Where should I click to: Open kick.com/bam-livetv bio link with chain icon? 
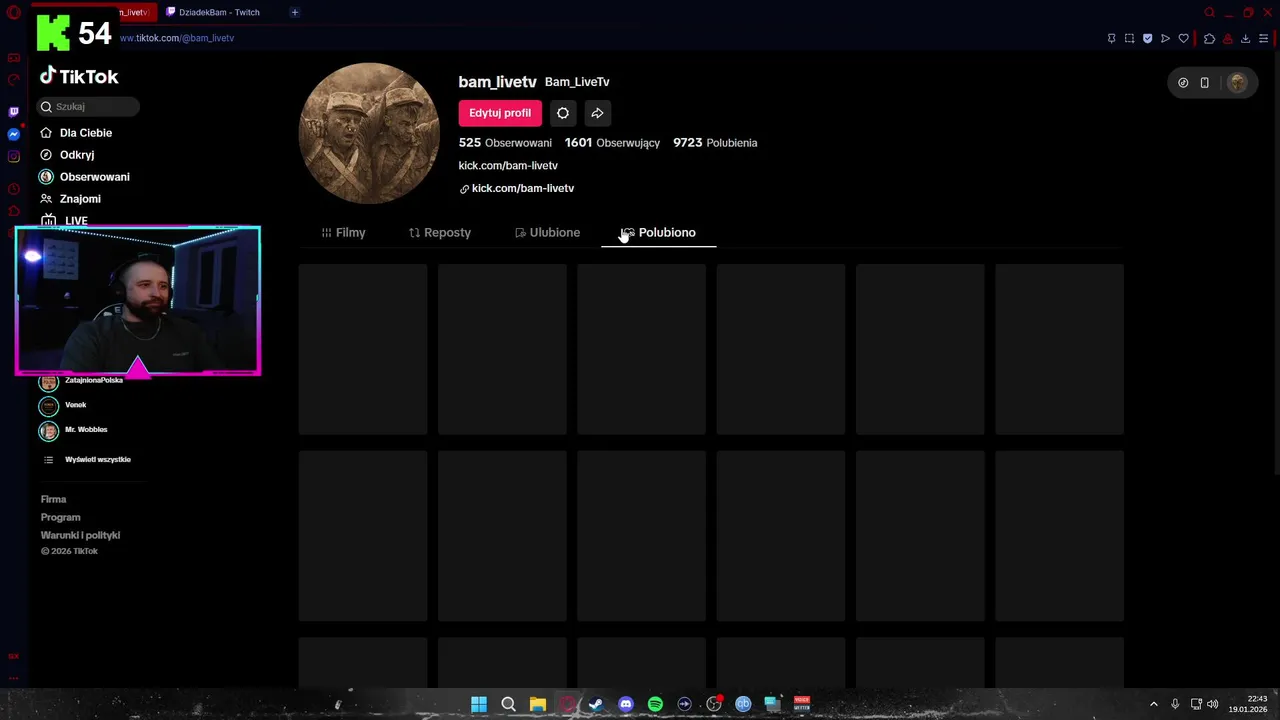(x=517, y=188)
